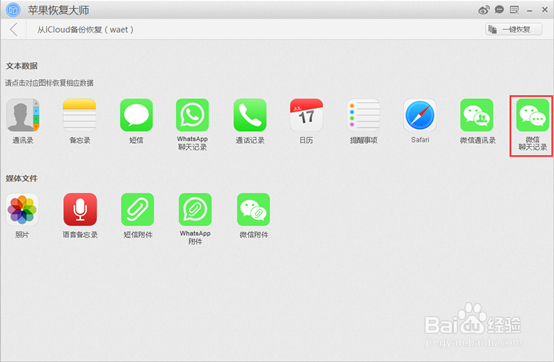The image size is (554, 362).
Task: Click the 一键恢复 button
Action: pos(514,30)
